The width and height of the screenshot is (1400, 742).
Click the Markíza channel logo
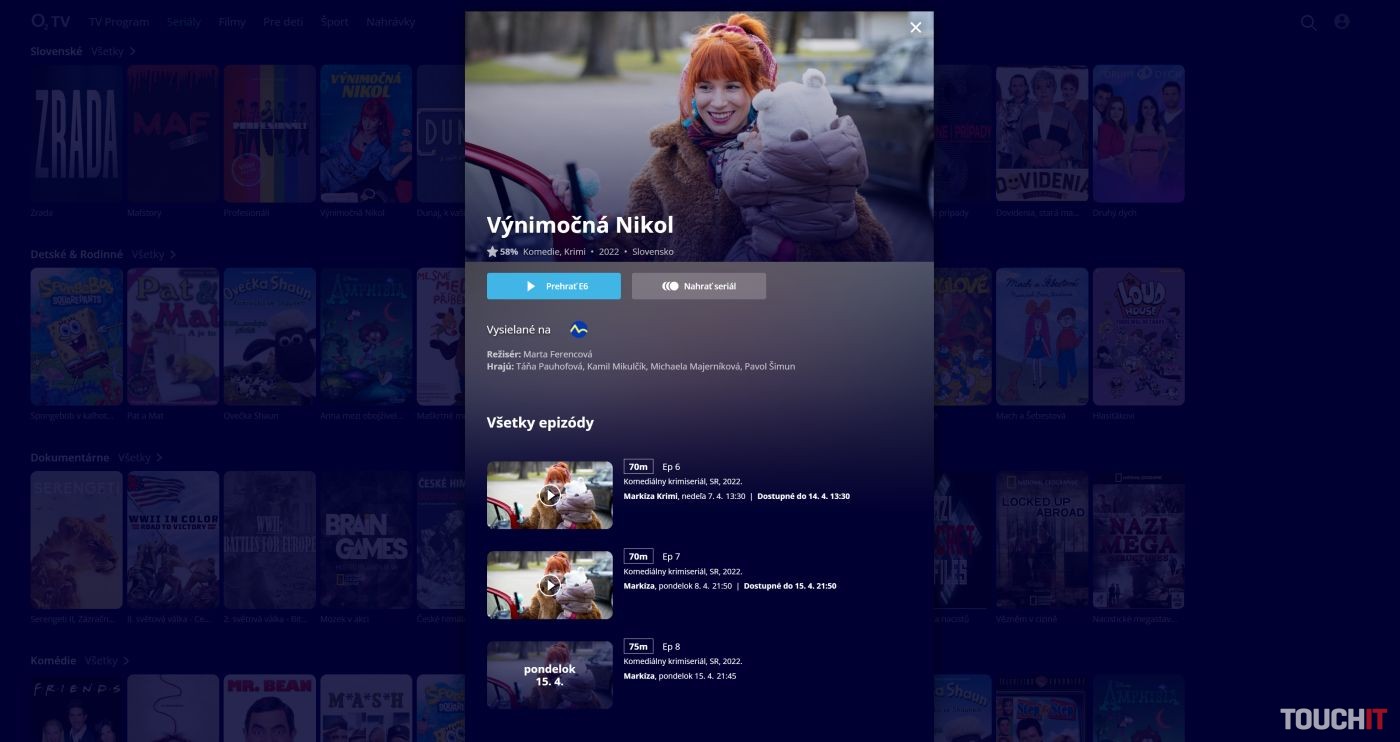(x=578, y=330)
